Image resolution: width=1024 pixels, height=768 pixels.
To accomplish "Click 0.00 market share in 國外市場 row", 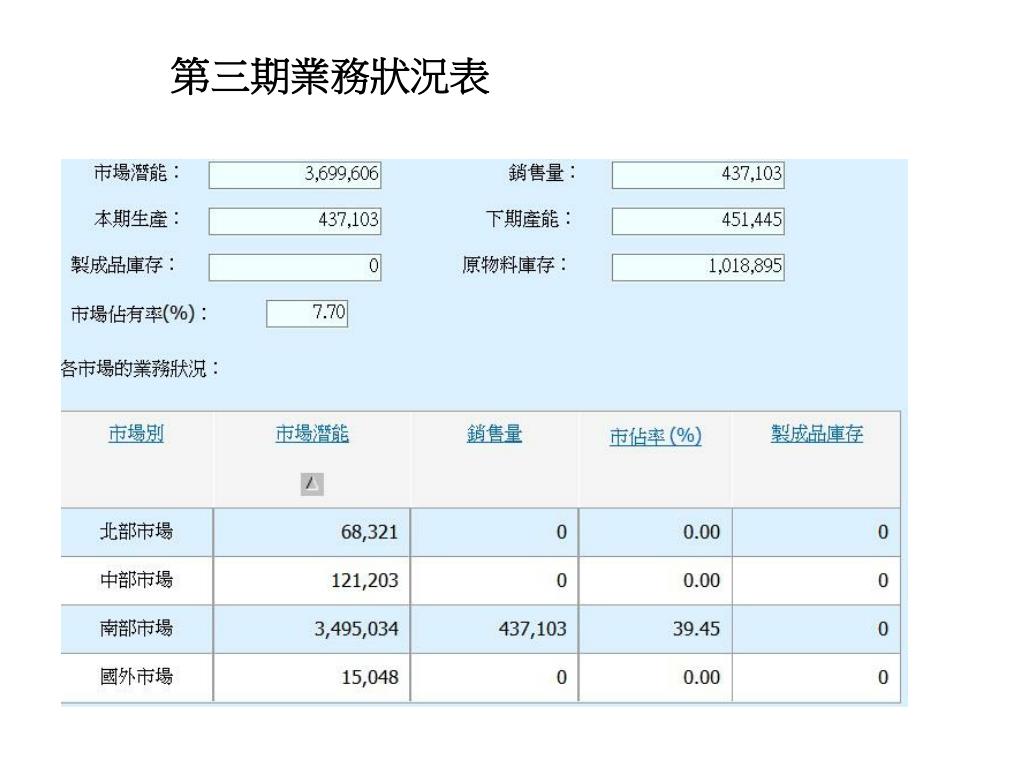I will coord(656,677).
